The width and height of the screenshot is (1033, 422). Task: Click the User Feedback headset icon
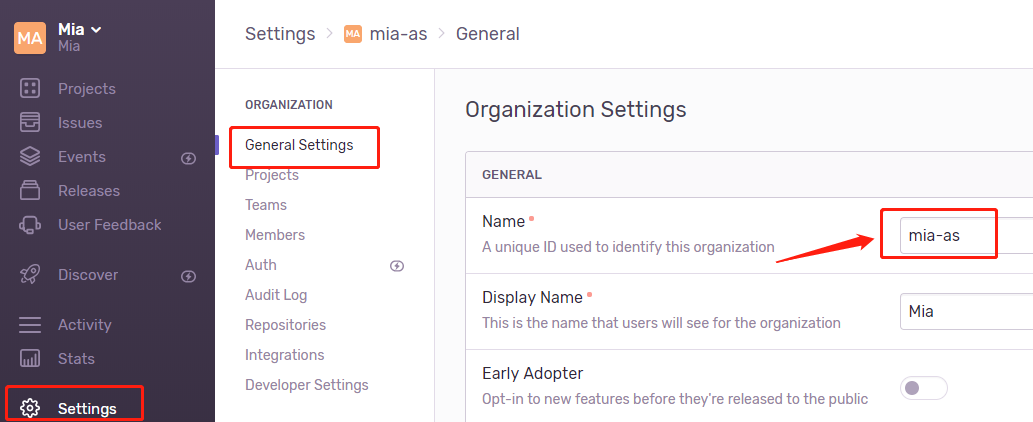pos(30,225)
